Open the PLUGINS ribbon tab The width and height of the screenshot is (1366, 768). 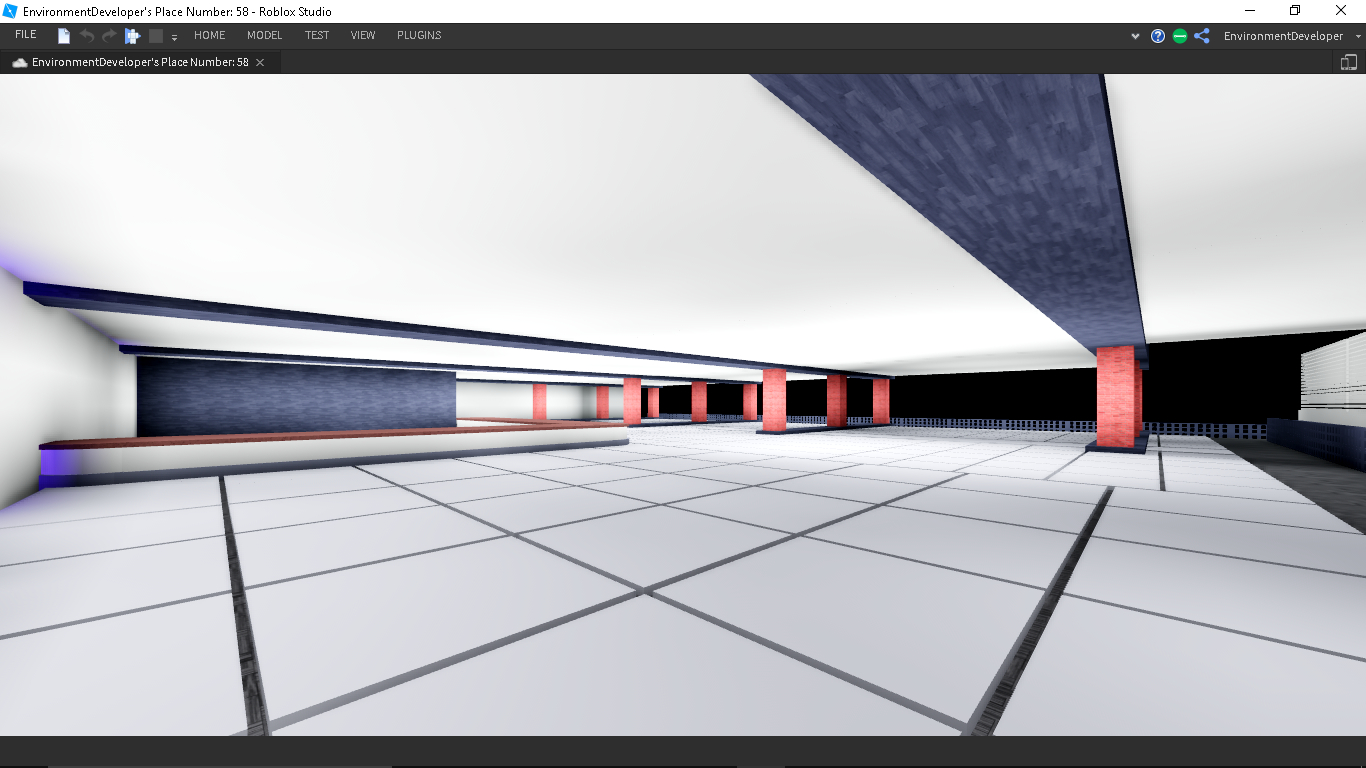[419, 35]
